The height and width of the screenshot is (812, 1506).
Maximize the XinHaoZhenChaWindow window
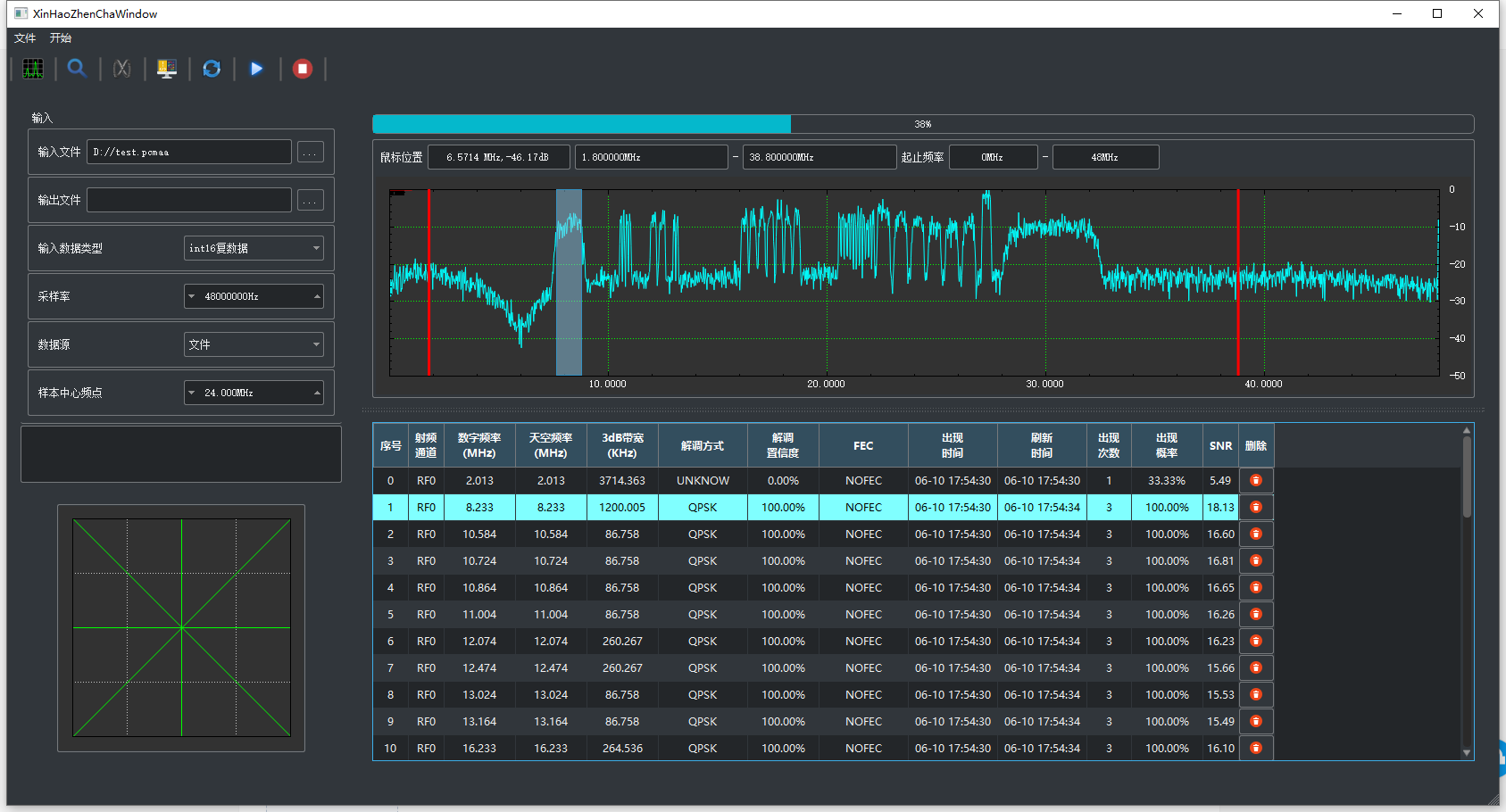[x=1437, y=13]
